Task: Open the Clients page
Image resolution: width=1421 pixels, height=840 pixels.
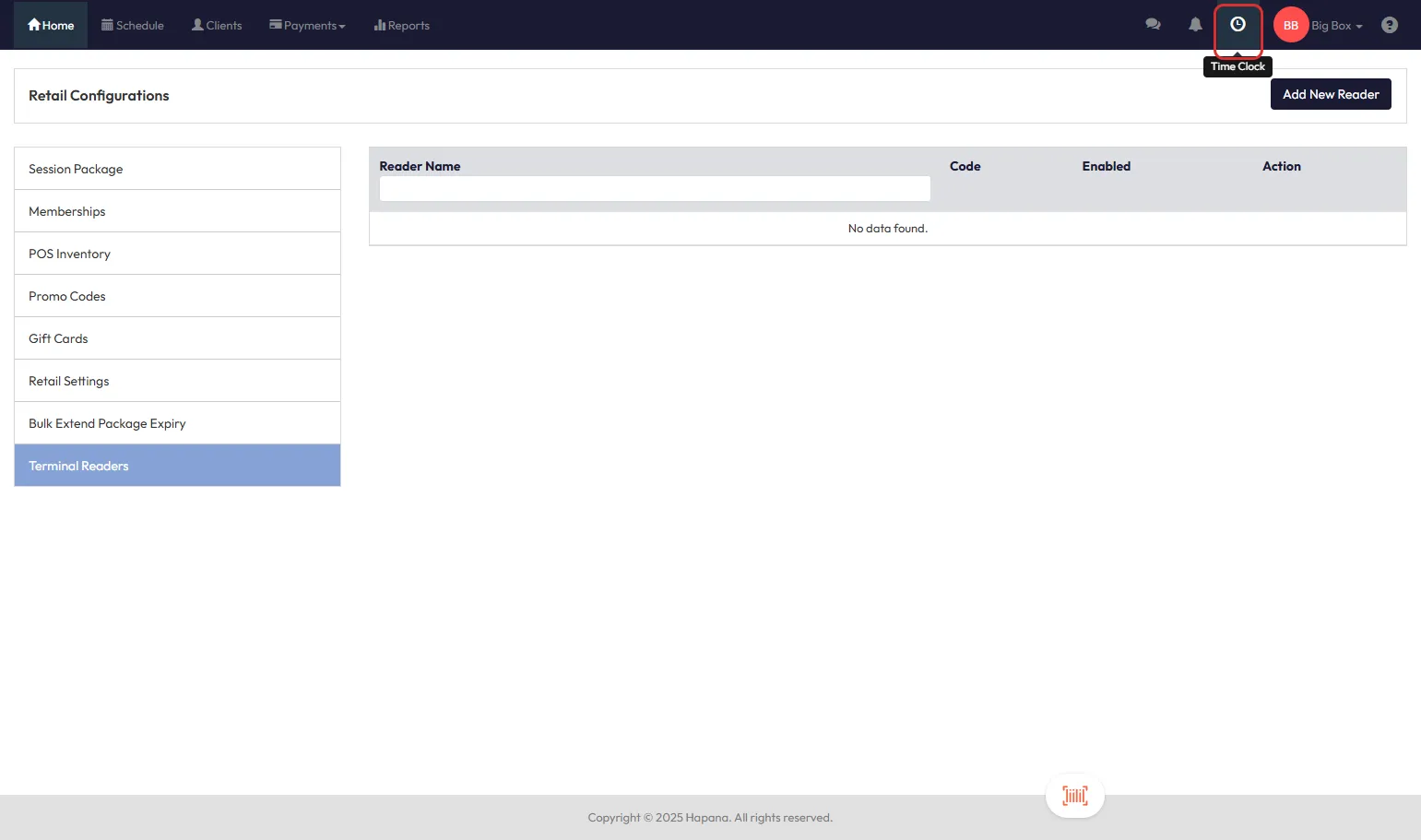Action: [217, 25]
